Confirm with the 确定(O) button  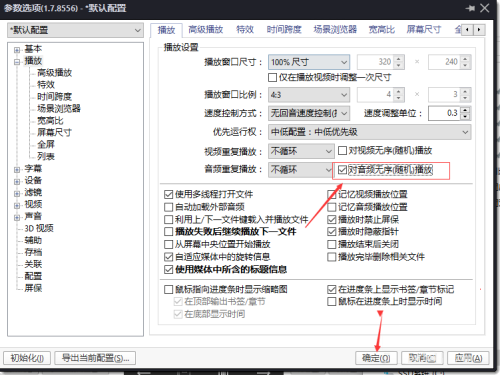coord(376,358)
